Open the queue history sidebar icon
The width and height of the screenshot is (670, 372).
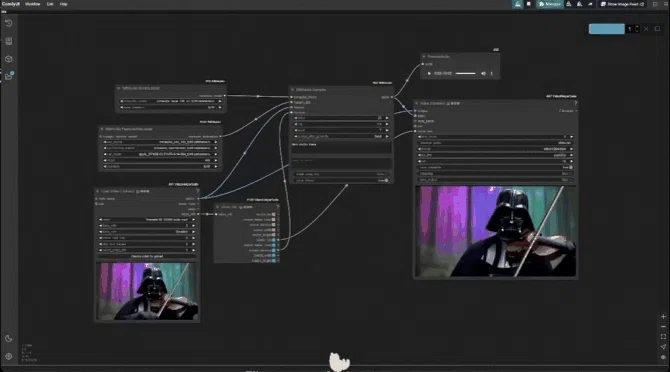pyautogui.click(x=9, y=23)
